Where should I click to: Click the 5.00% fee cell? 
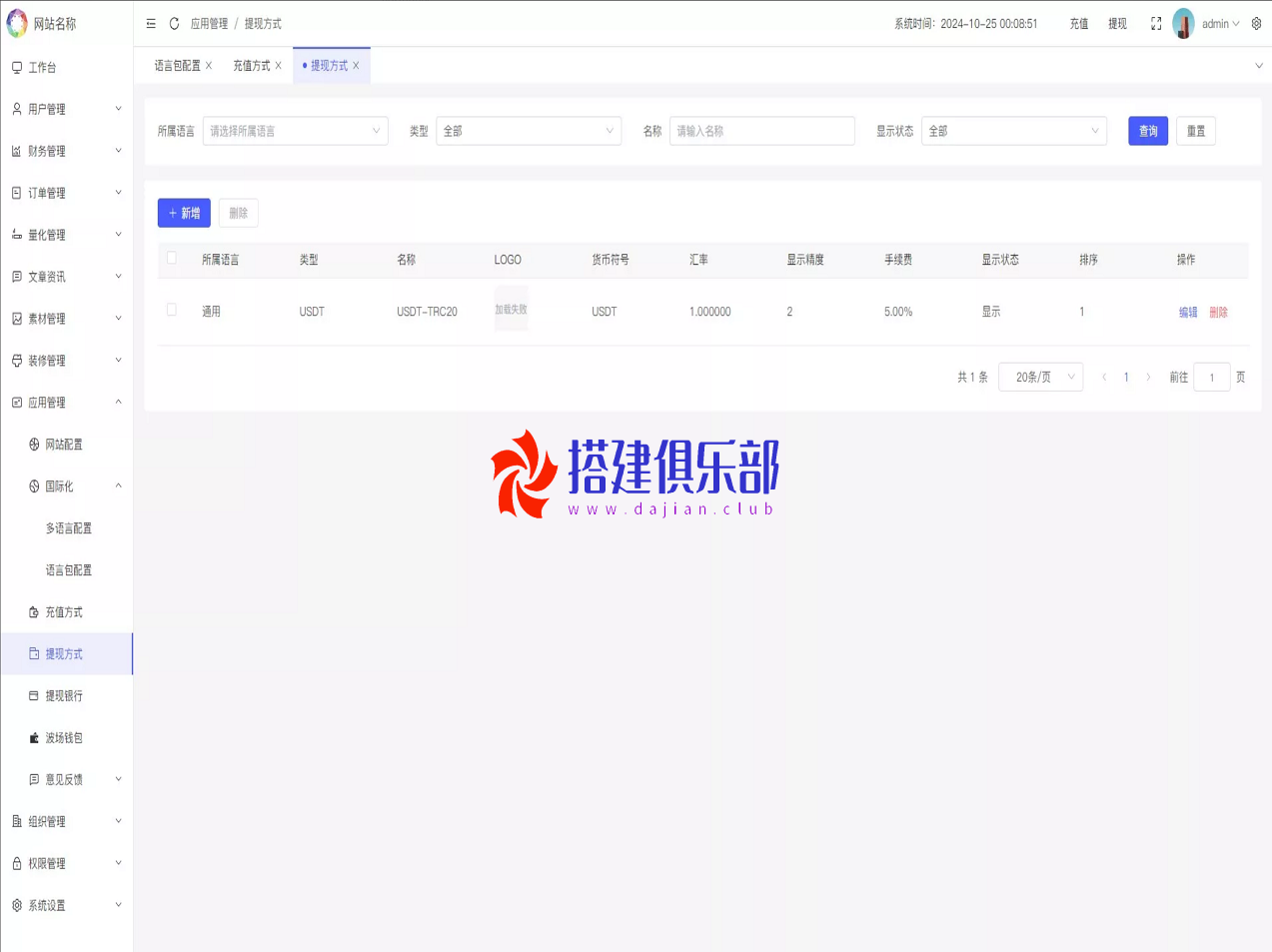pos(898,312)
